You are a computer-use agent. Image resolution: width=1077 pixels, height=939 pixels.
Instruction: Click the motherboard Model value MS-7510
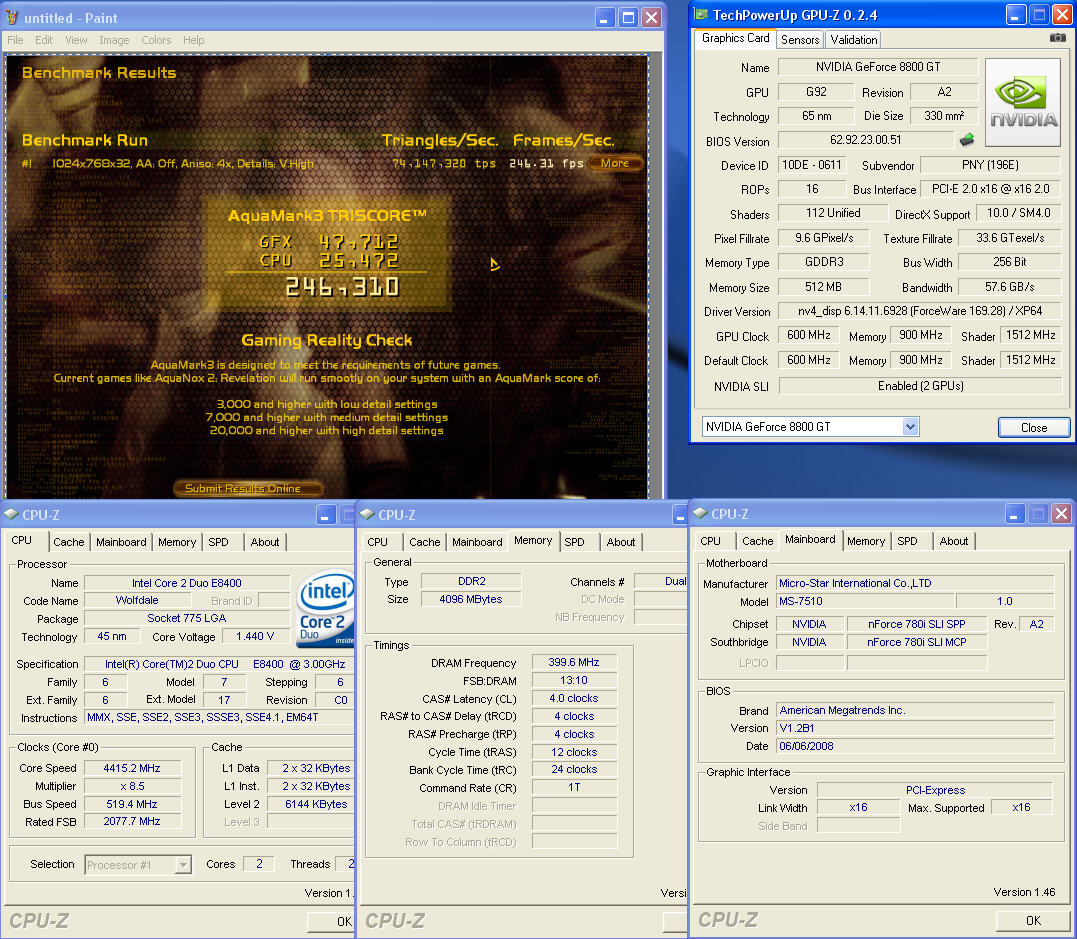(864, 601)
